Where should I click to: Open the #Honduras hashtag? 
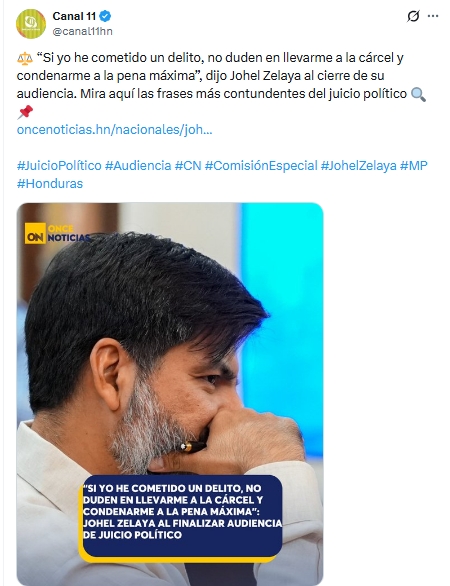50,183
